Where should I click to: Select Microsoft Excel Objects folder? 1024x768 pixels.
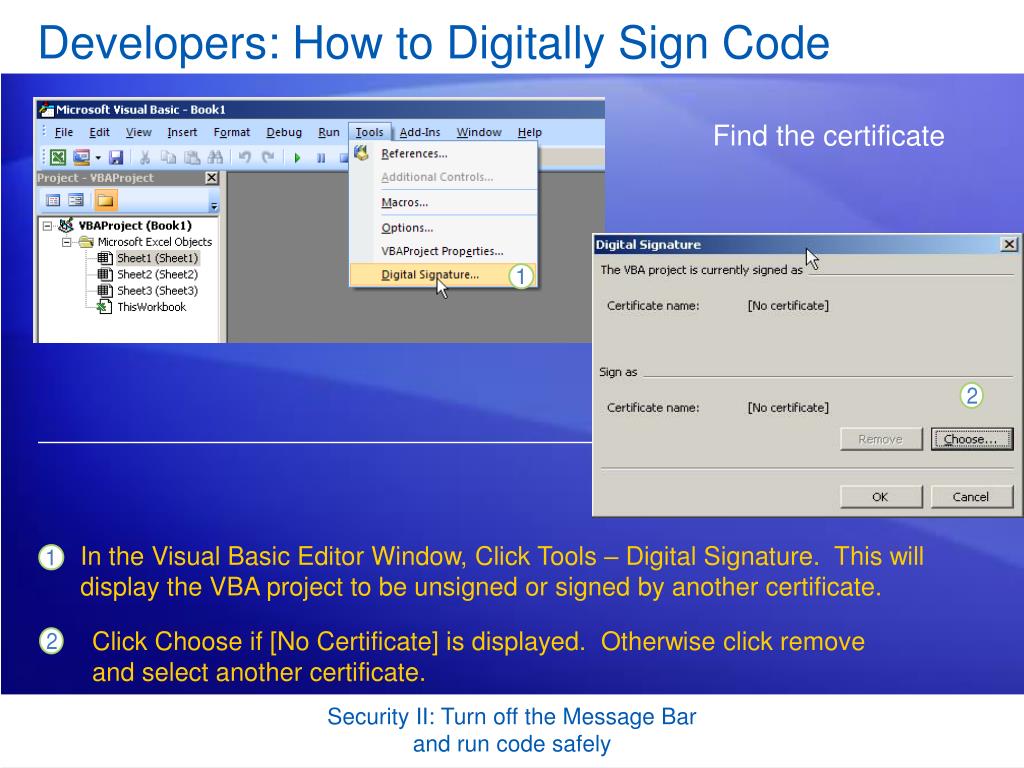click(155, 242)
